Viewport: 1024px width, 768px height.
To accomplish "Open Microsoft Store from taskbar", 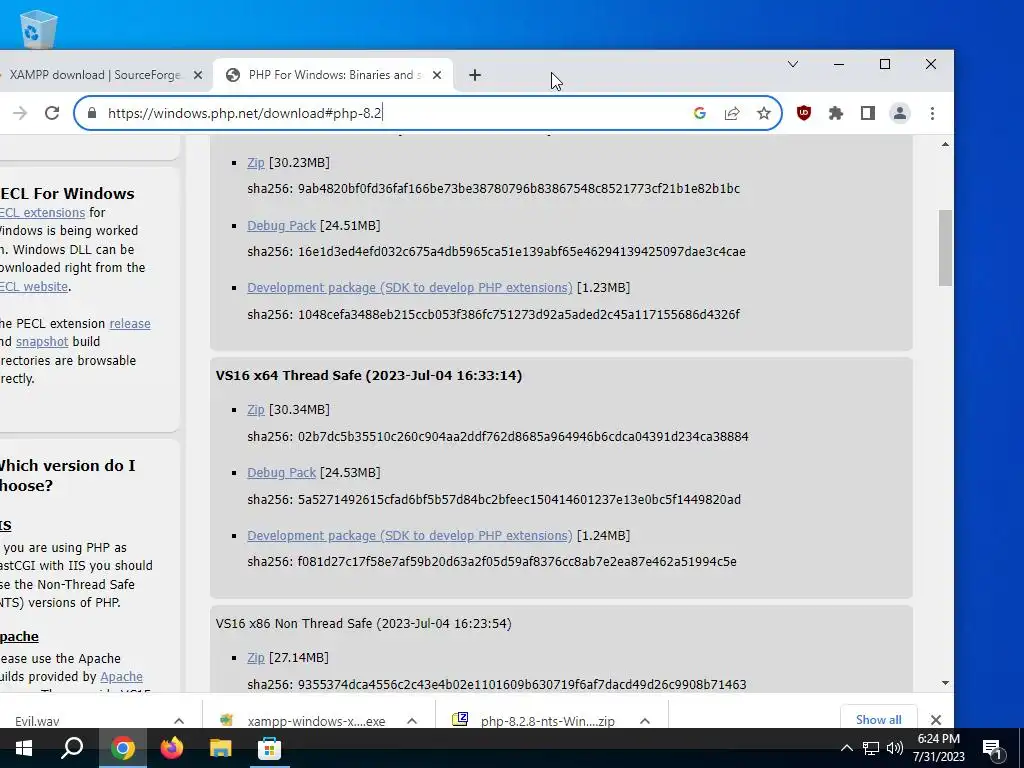I will click(x=270, y=748).
